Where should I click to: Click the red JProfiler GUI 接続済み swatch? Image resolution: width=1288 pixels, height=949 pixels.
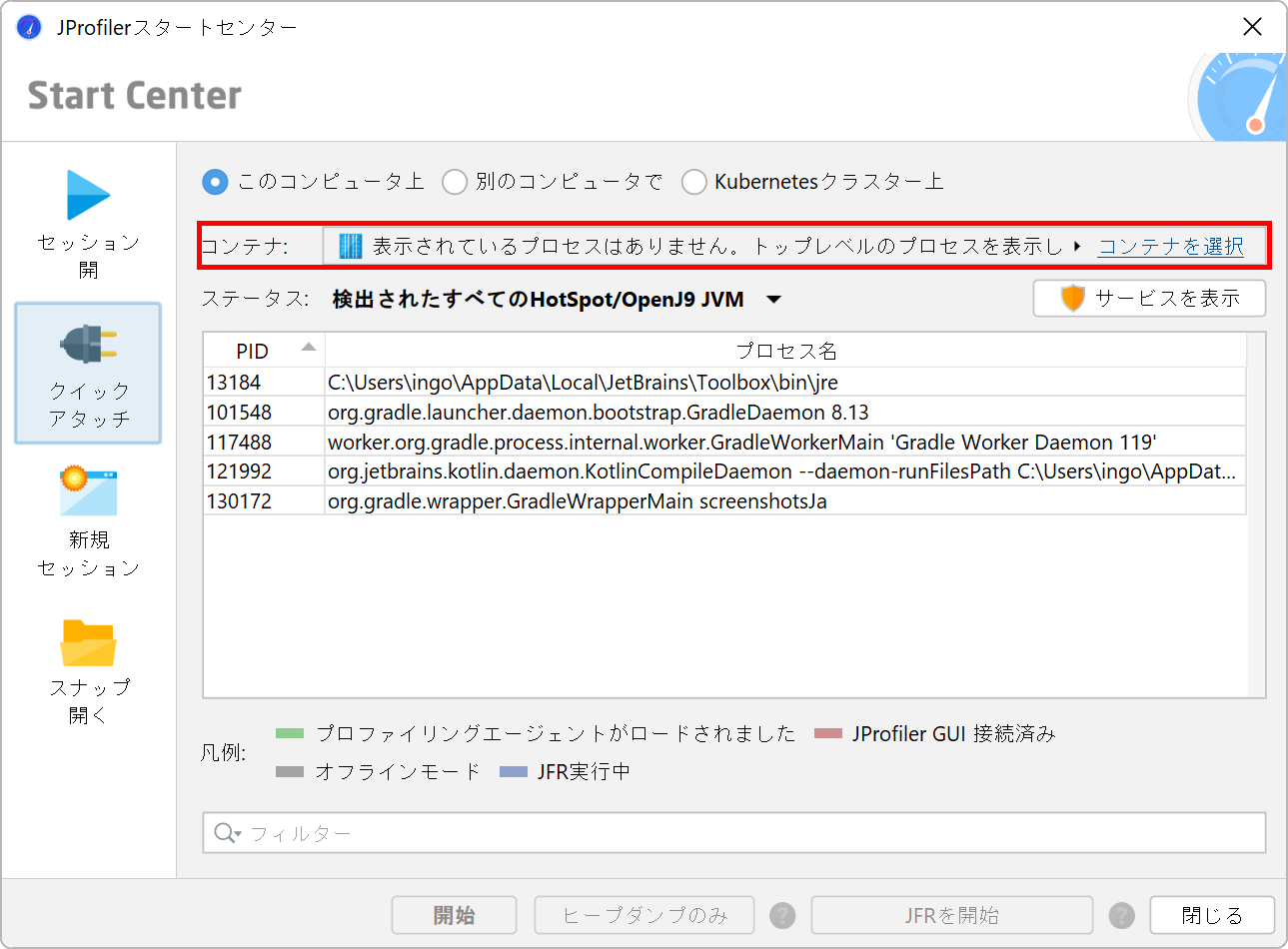click(828, 733)
